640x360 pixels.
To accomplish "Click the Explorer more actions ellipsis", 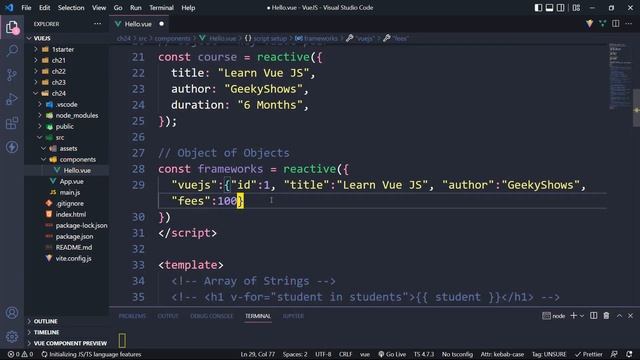I will pos(97,24).
